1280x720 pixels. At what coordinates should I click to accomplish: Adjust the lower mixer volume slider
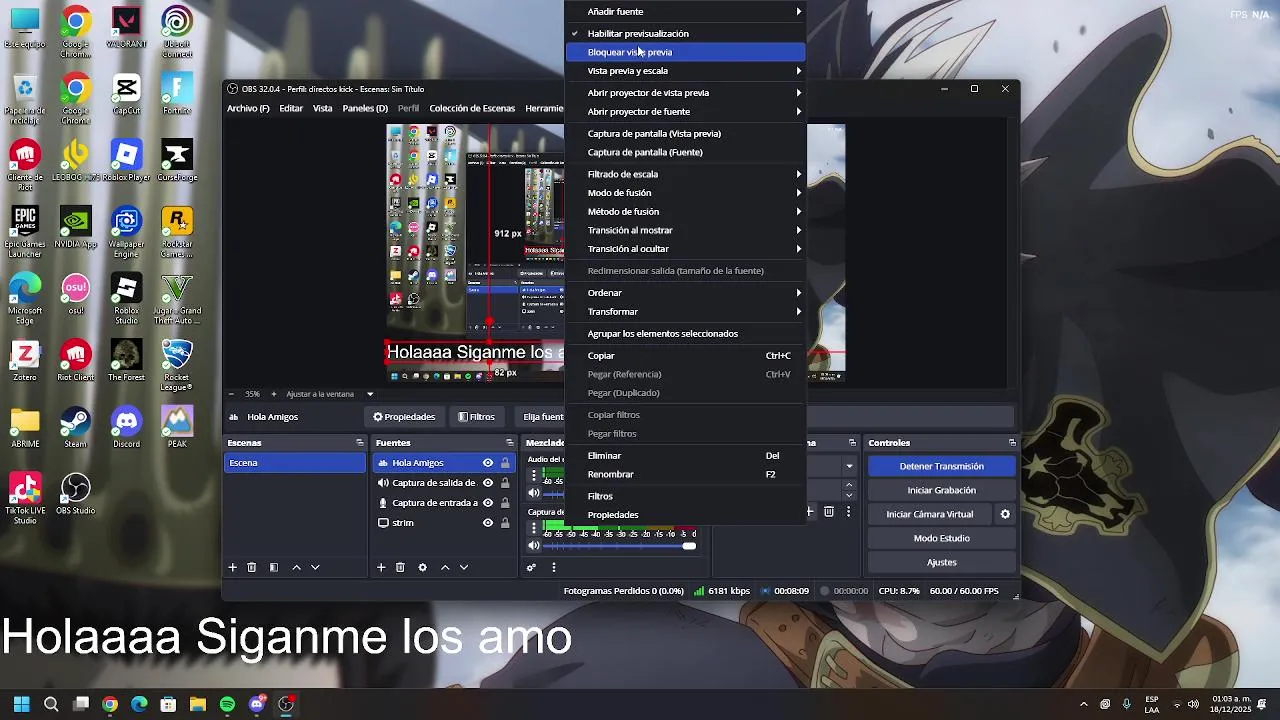point(619,546)
